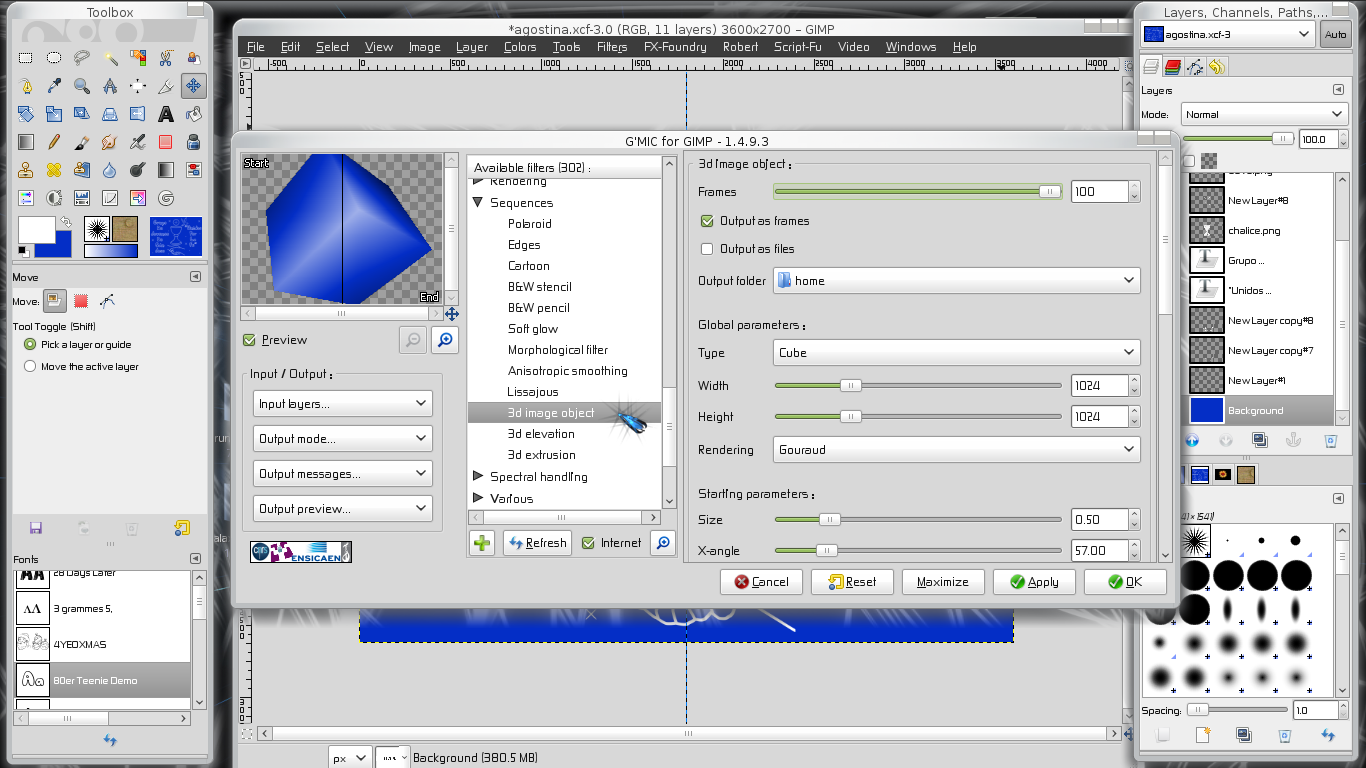Click the preview zoom-in magnifier in G'MIC

pyautogui.click(x=445, y=341)
